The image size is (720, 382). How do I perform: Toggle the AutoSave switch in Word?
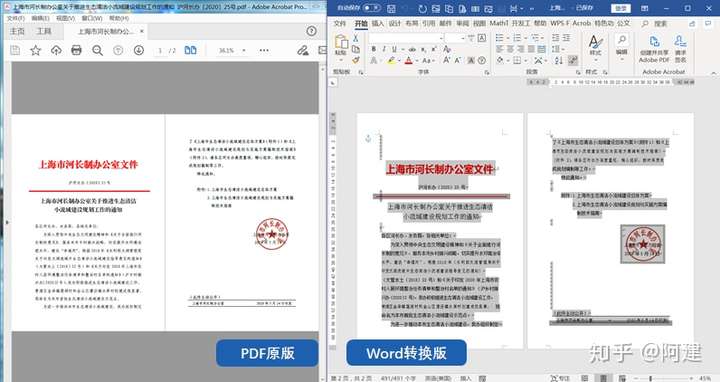371,8
